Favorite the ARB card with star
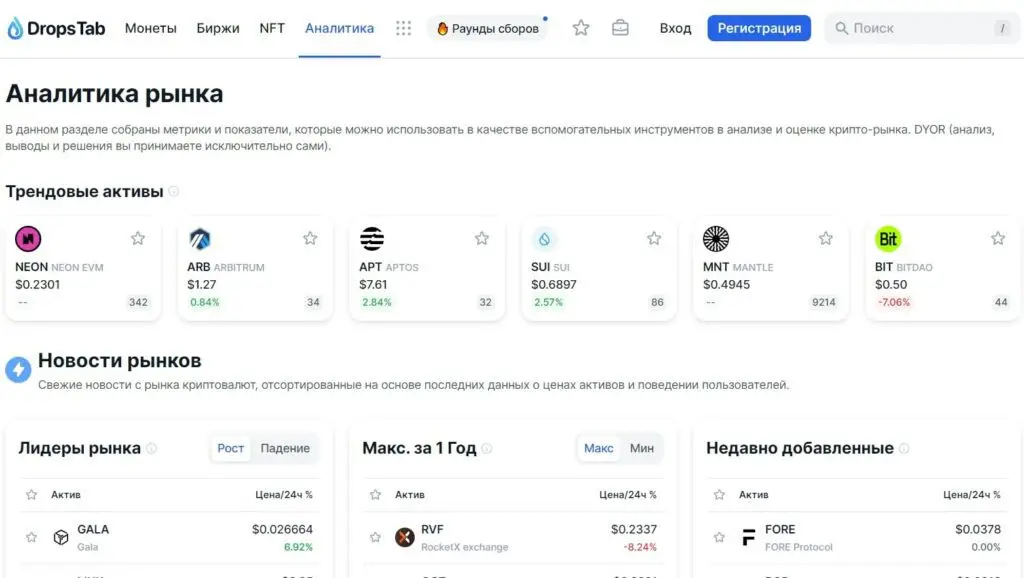This screenshot has width=1024, height=578. pos(310,238)
